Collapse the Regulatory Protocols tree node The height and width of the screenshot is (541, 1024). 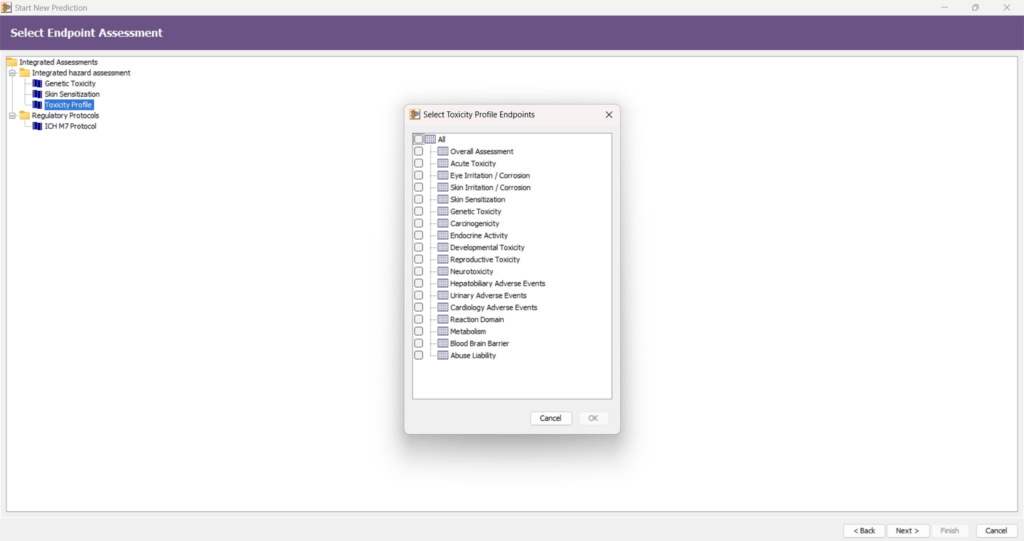[13, 115]
